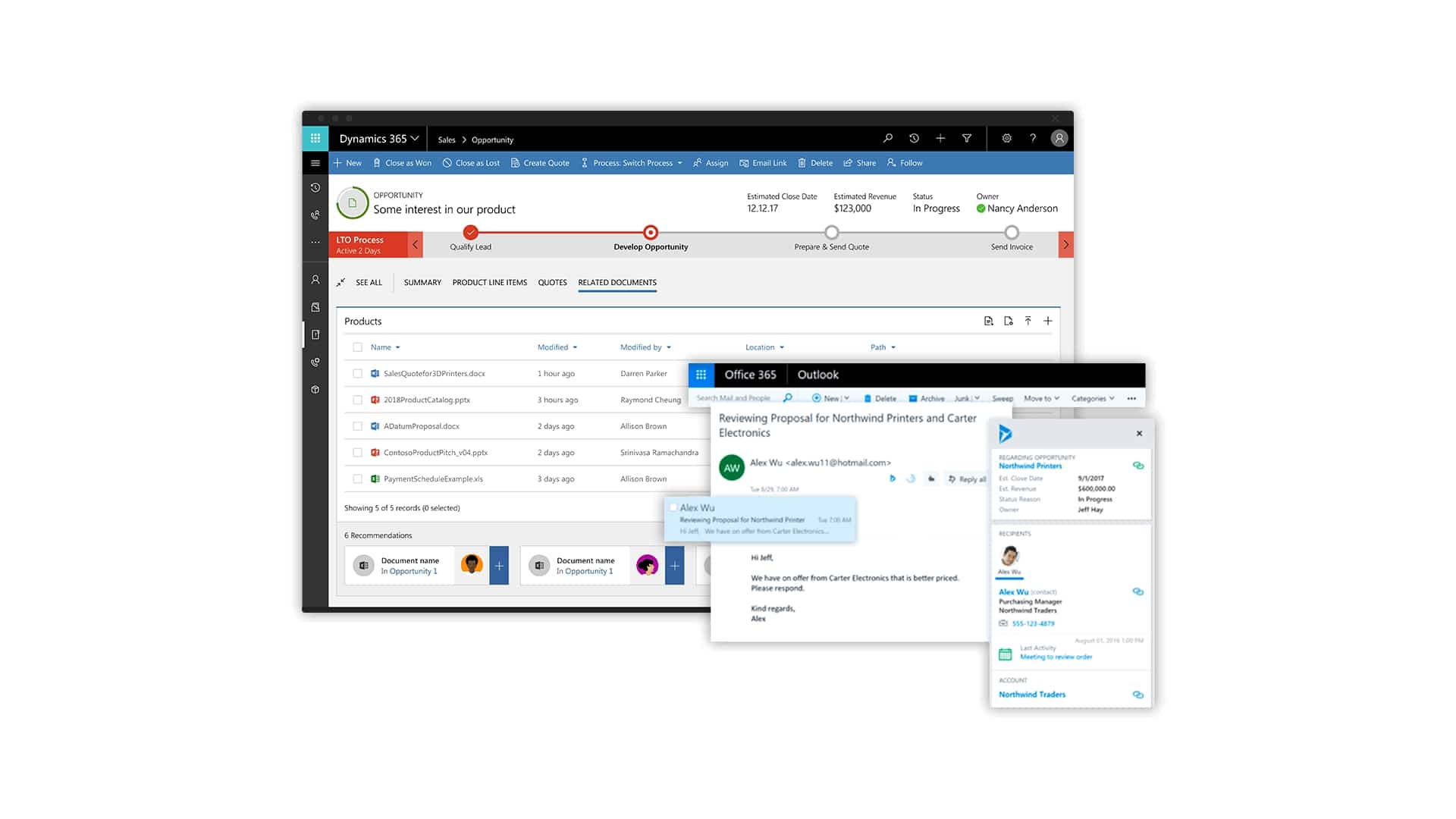
Task: Click the more ellipsis in left sidebar
Action: [x=315, y=243]
